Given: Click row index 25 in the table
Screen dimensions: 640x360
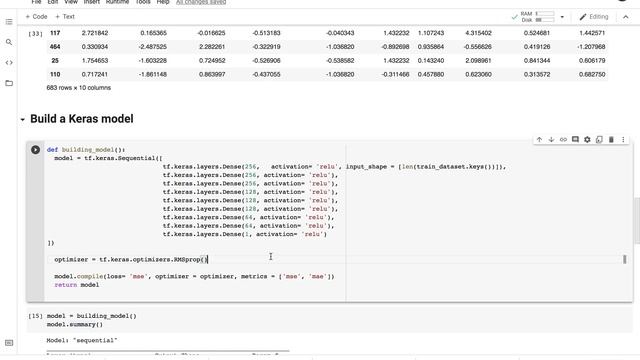Looking at the screenshot, I should tap(55, 60).
